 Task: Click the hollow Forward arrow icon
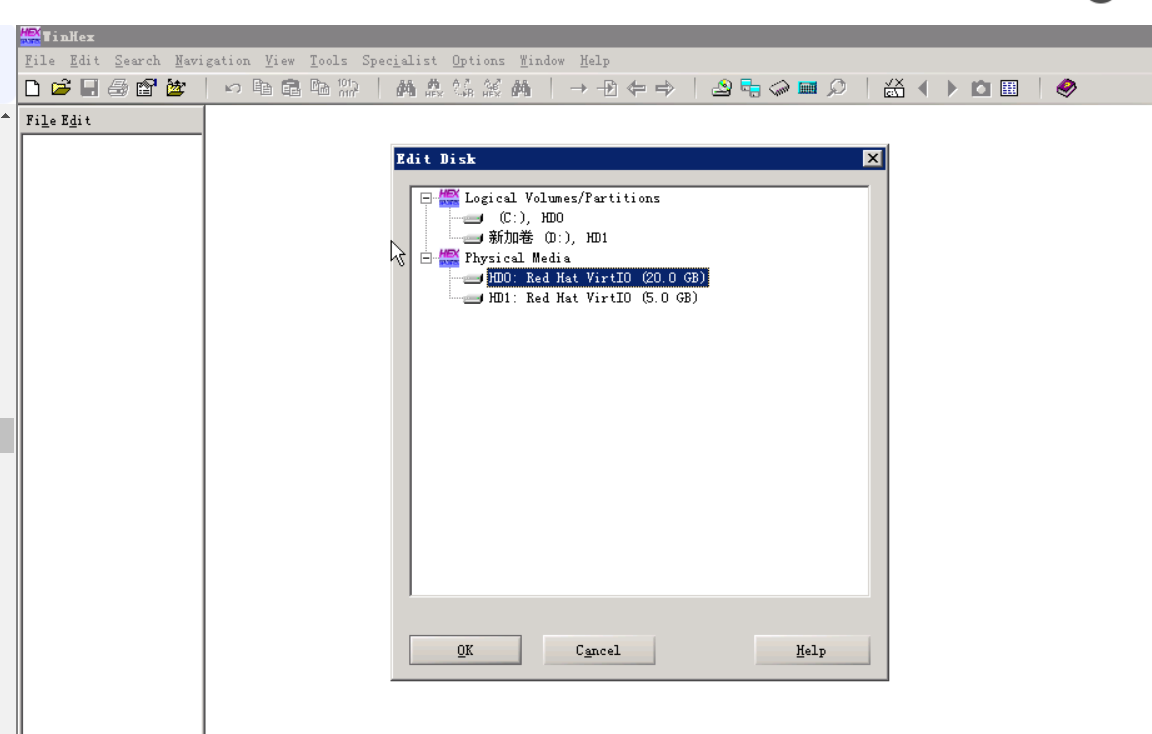coord(665,88)
